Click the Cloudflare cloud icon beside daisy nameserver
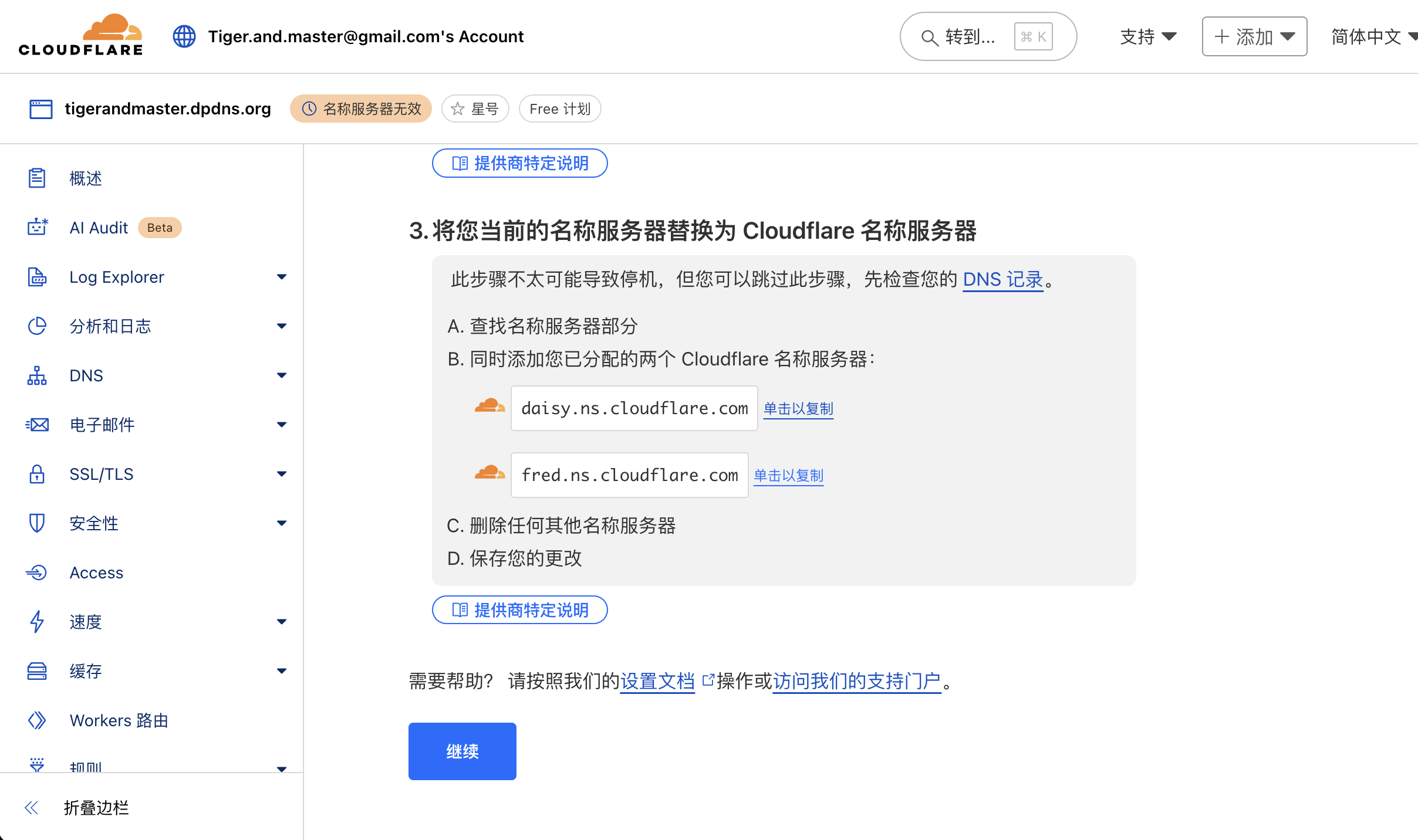 pos(489,406)
